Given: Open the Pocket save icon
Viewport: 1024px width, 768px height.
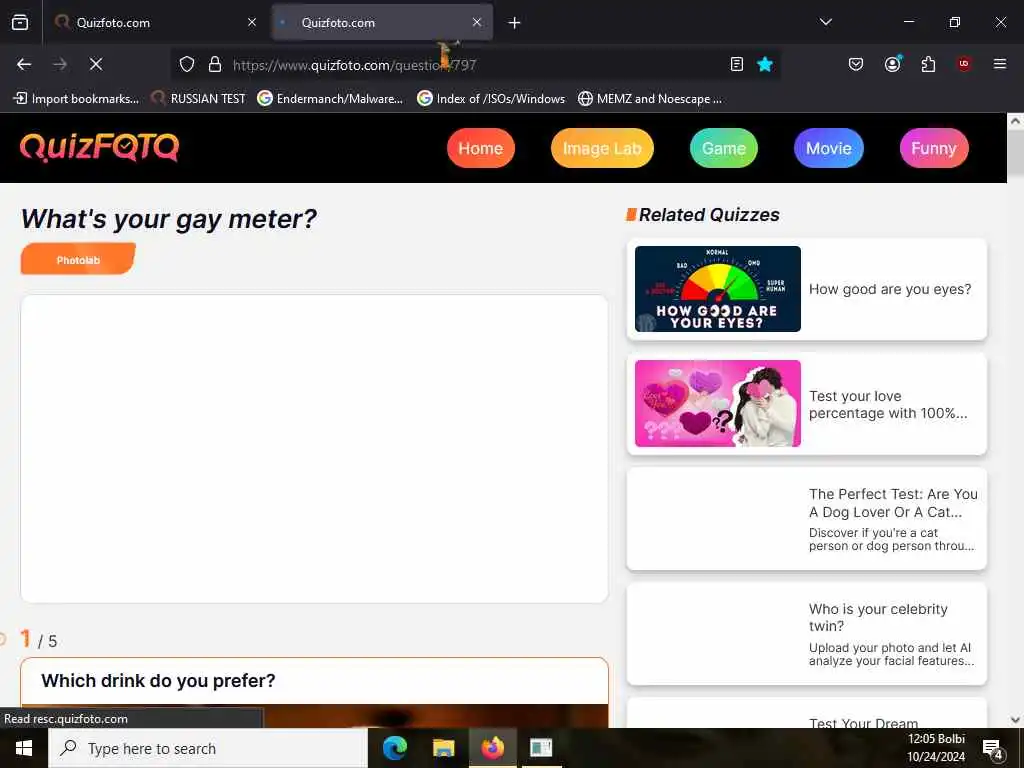Looking at the screenshot, I should pyautogui.click(x=856, y=64).
